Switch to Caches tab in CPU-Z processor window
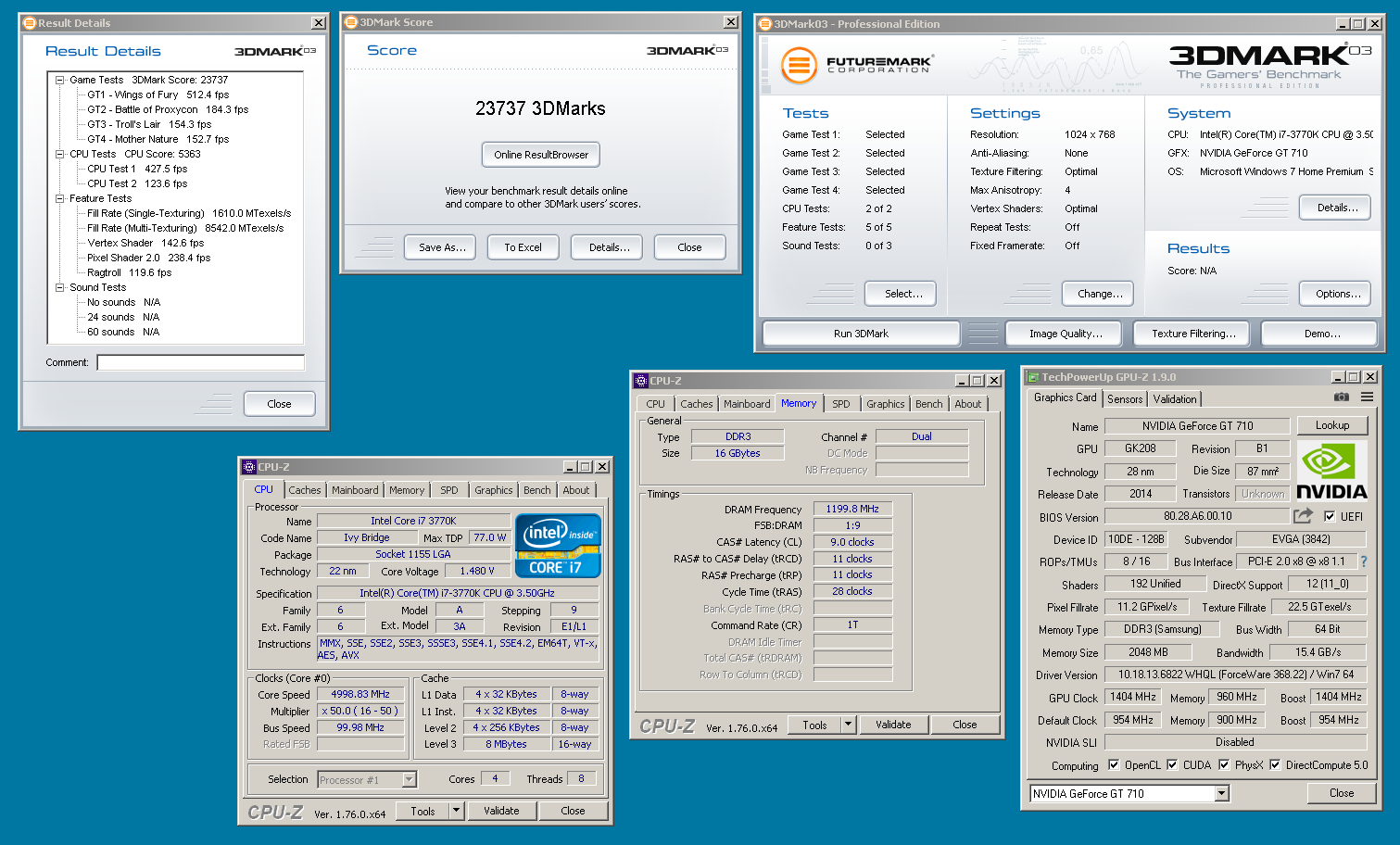The image size is (1400, 845). coord(304,490)
